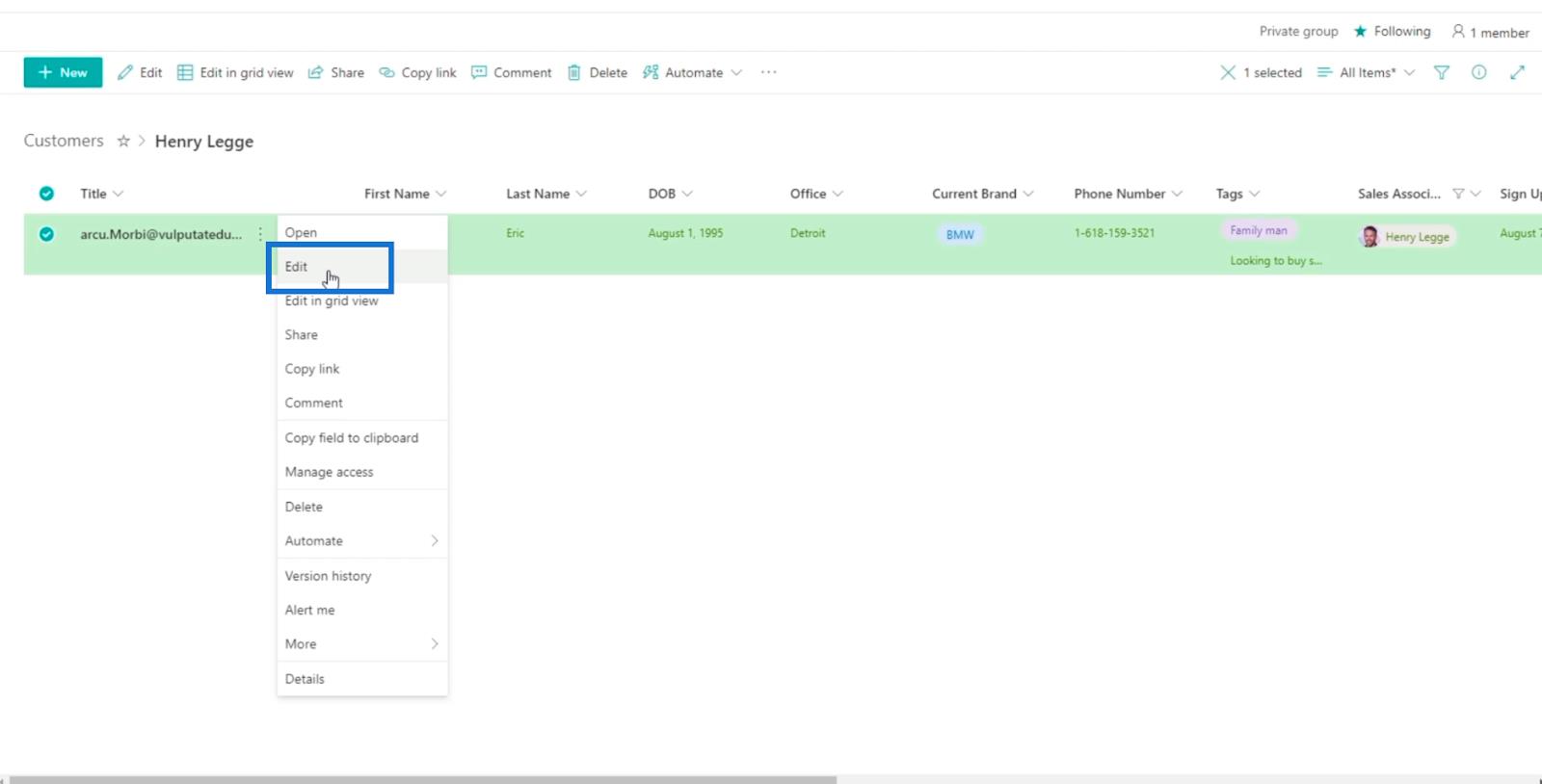1542x784 pixels.
Task: Click the Delete trash can icon
Action: [x=574, y=72]
